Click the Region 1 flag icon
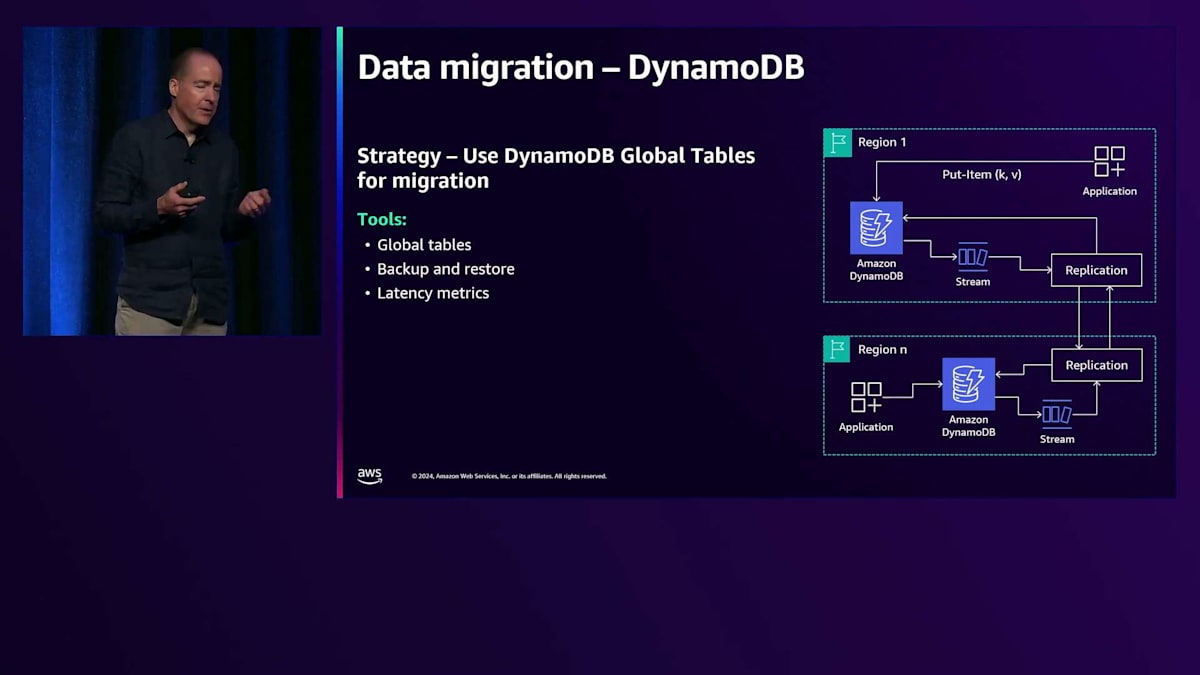 [837, 142]
